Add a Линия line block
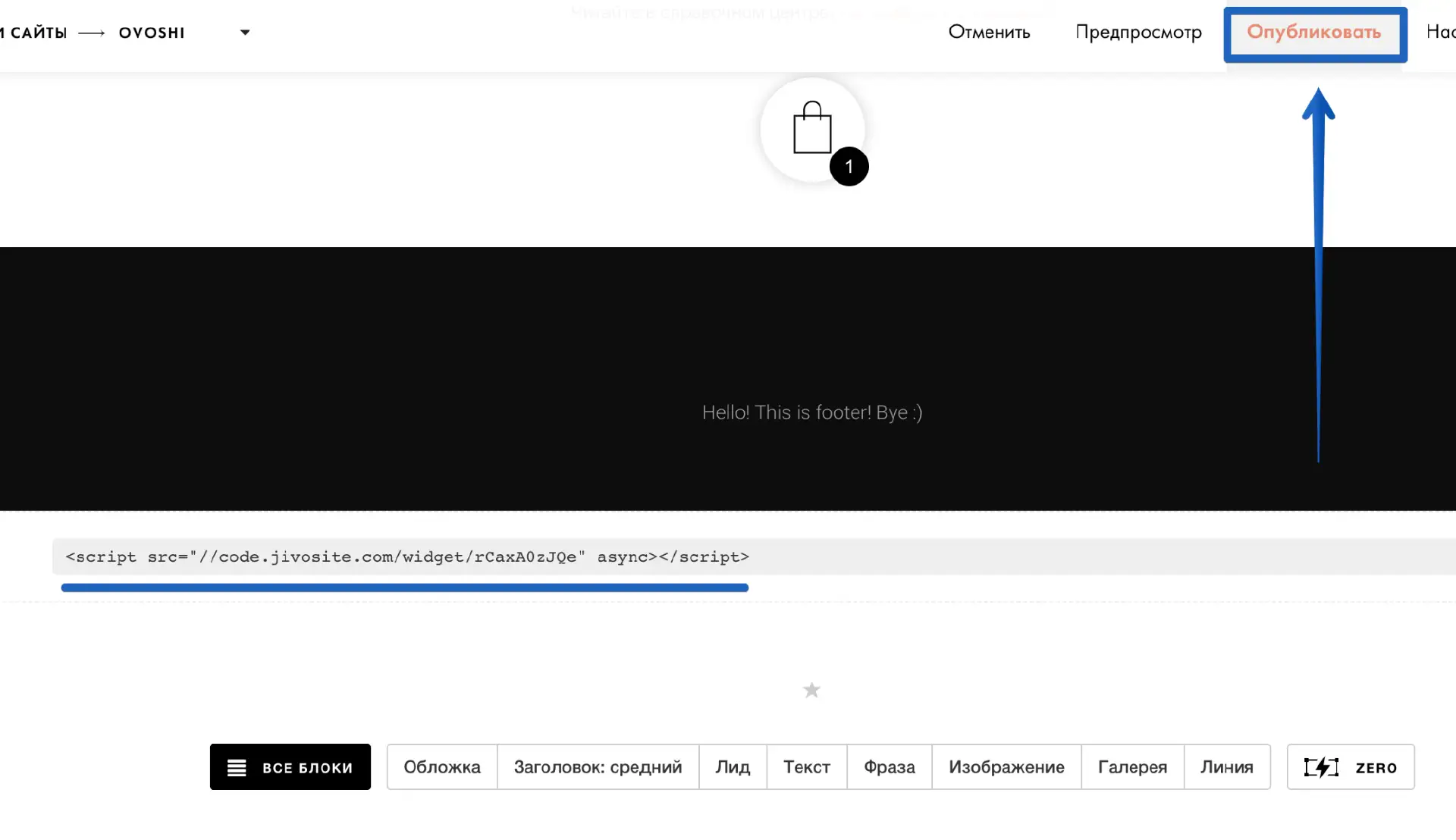Image resolution: width=1456 pixels, height=840 pixels. pos(1226,767)
